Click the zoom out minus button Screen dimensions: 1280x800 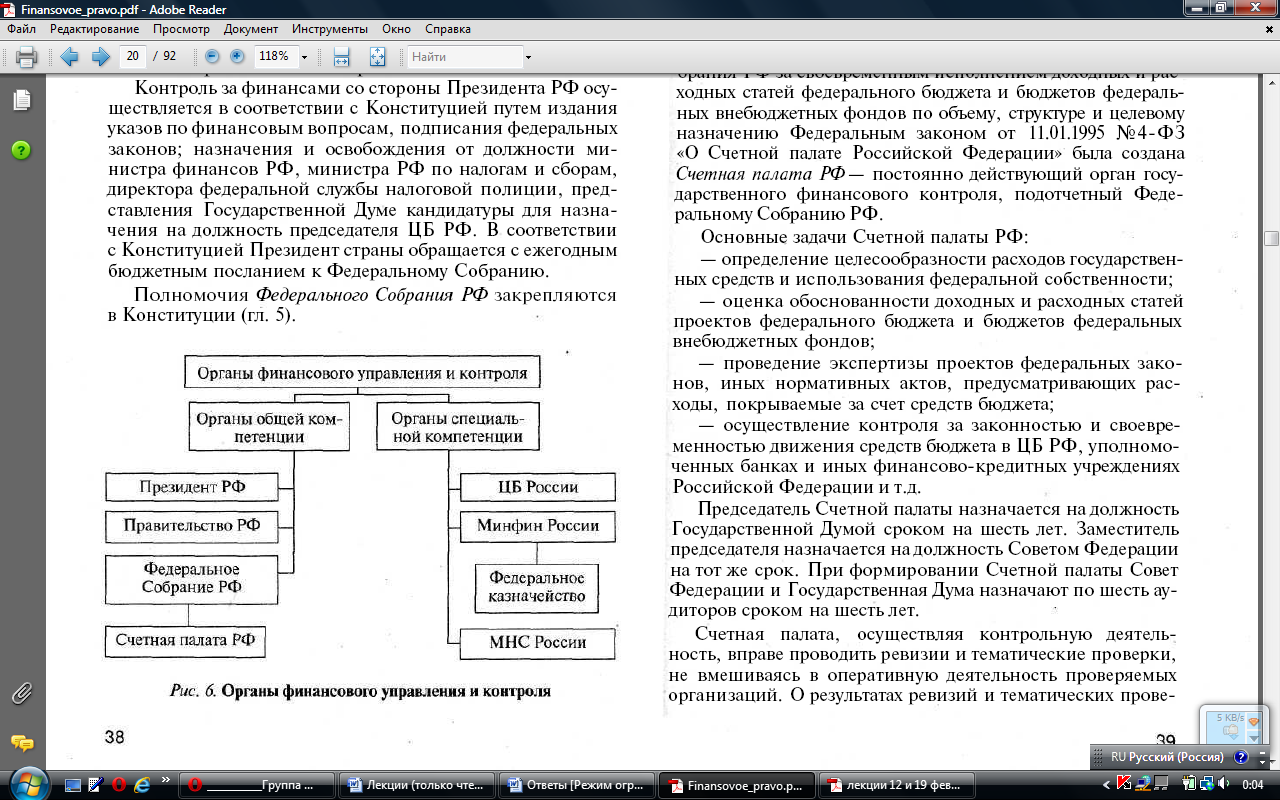(212, 57)
